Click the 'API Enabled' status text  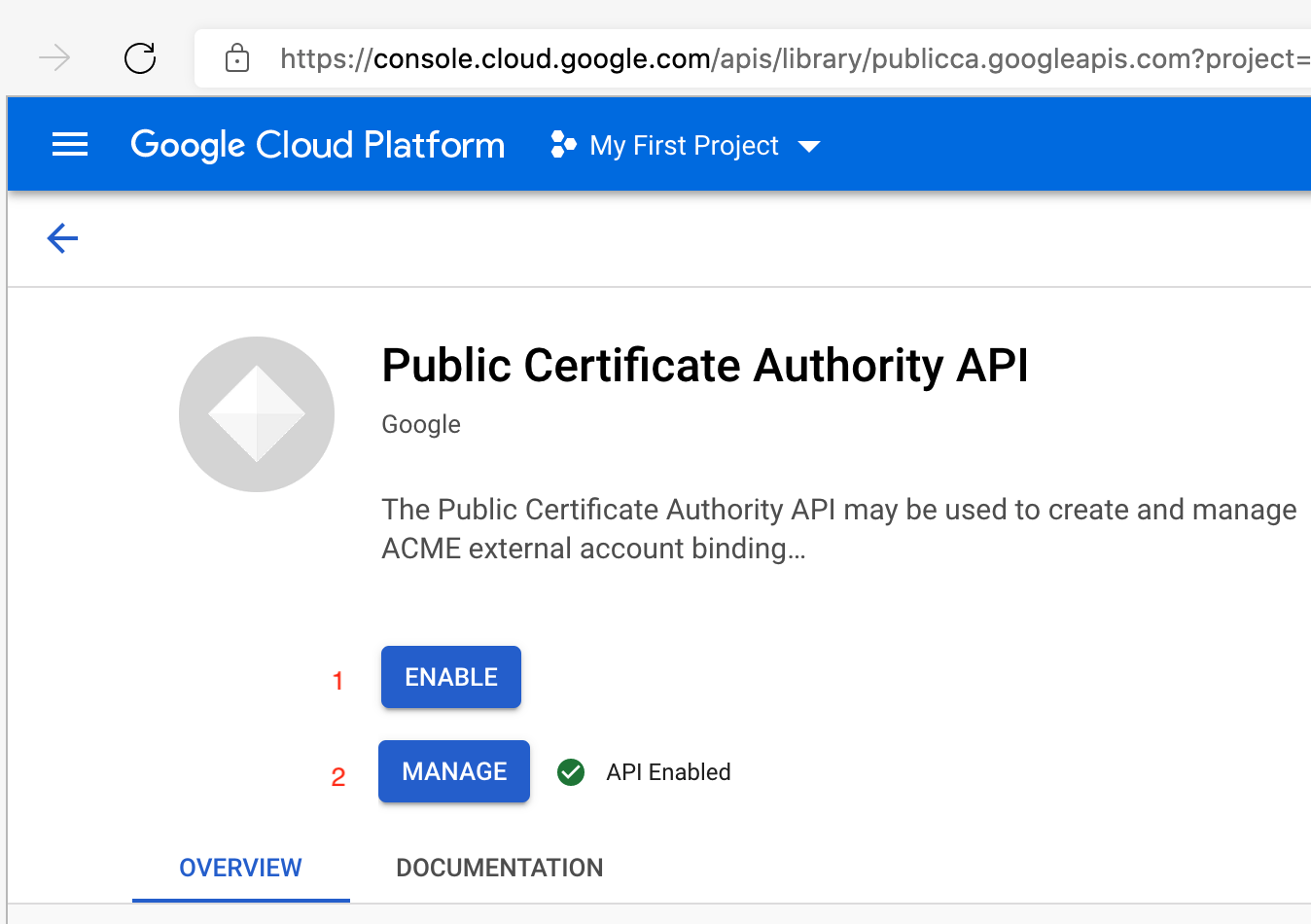point(669,772)
